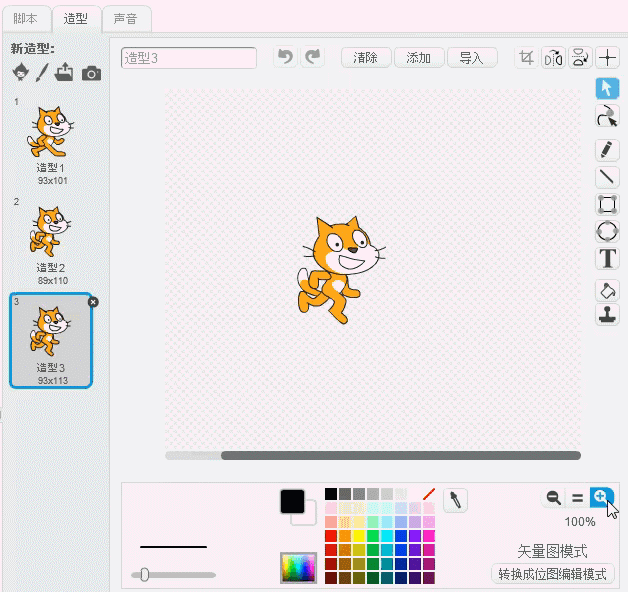Open the 造型 tab
This screenshot has height=592, width=628.
tap(76, 18)
